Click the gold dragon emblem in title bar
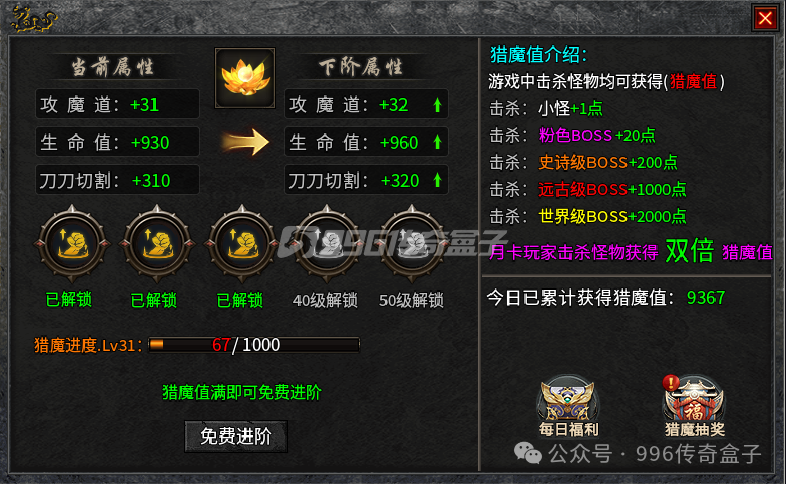786x484 pixels. (33, 20)
